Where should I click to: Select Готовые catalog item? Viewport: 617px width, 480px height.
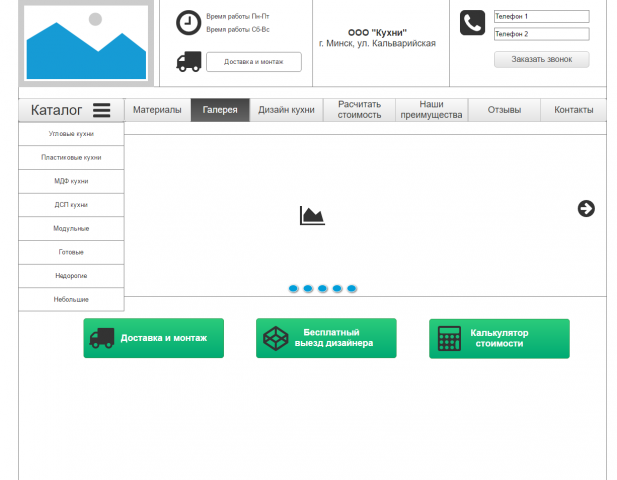[71, 252]
